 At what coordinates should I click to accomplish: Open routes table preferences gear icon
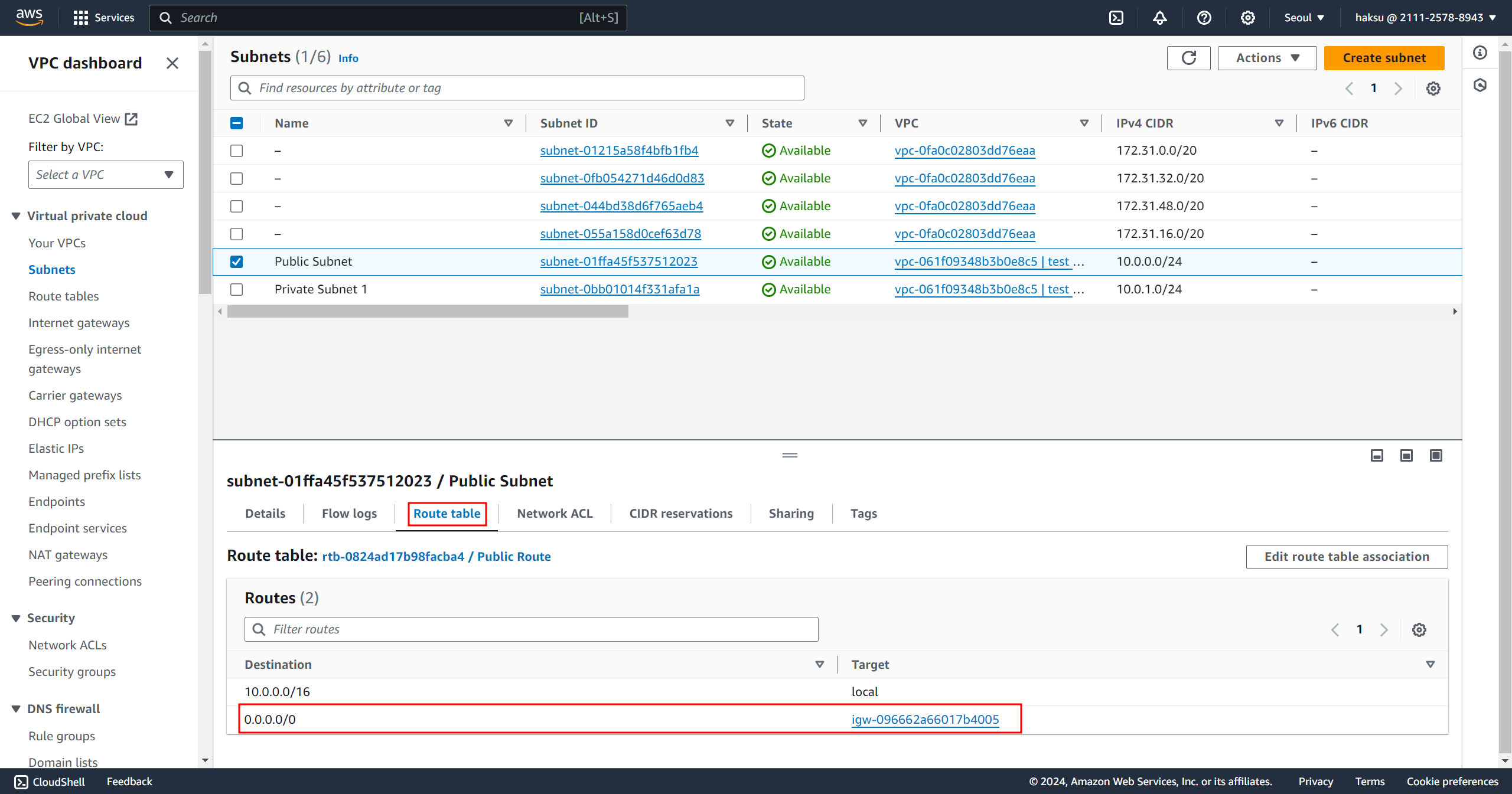coord(1419,630)
